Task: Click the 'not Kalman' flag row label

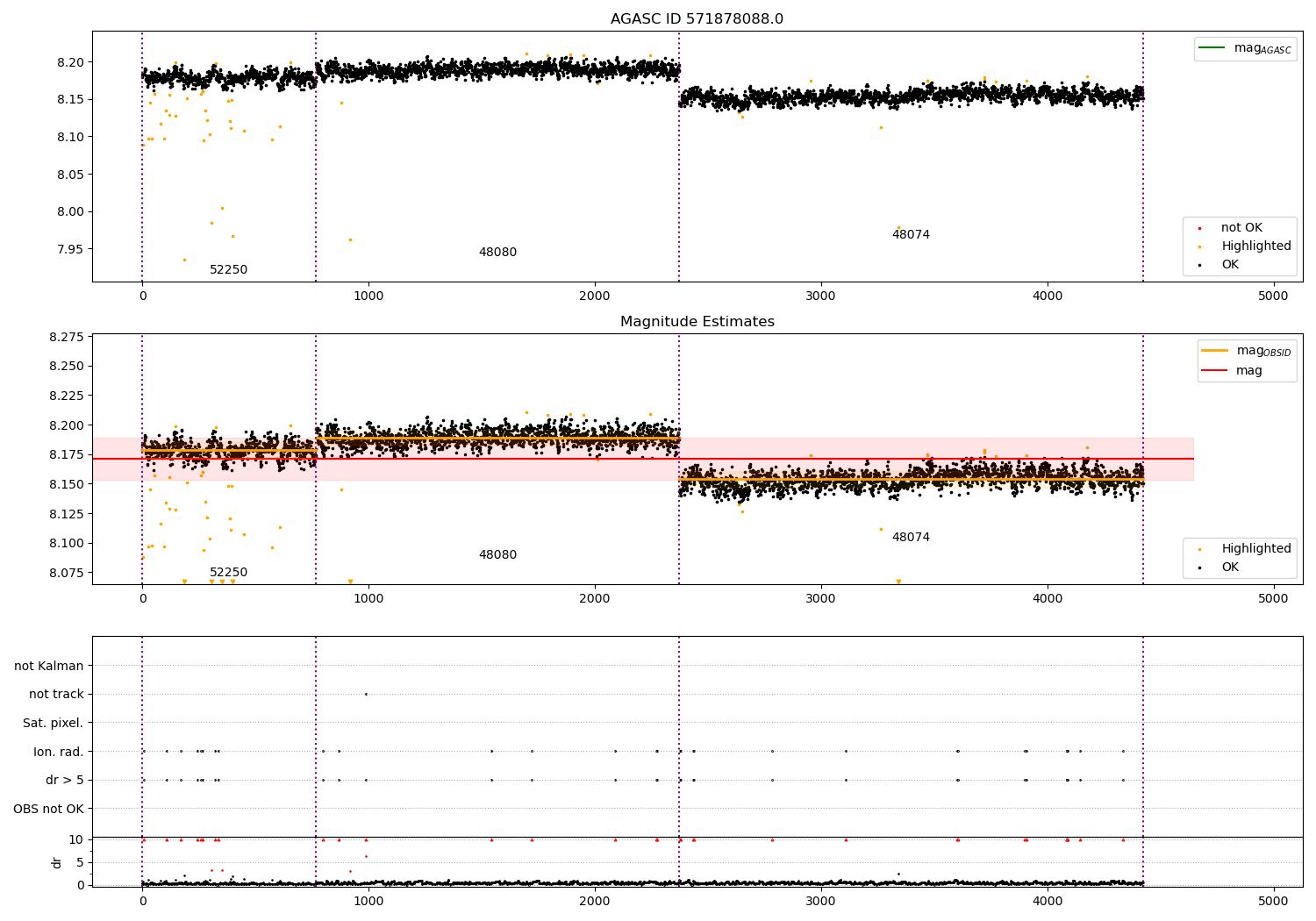Action: pyautogui.click(x=49, y=667)
